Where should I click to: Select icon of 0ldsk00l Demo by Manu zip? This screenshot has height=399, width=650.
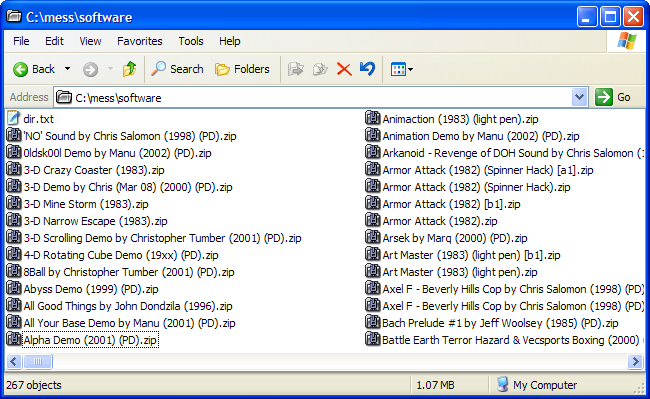14,152
